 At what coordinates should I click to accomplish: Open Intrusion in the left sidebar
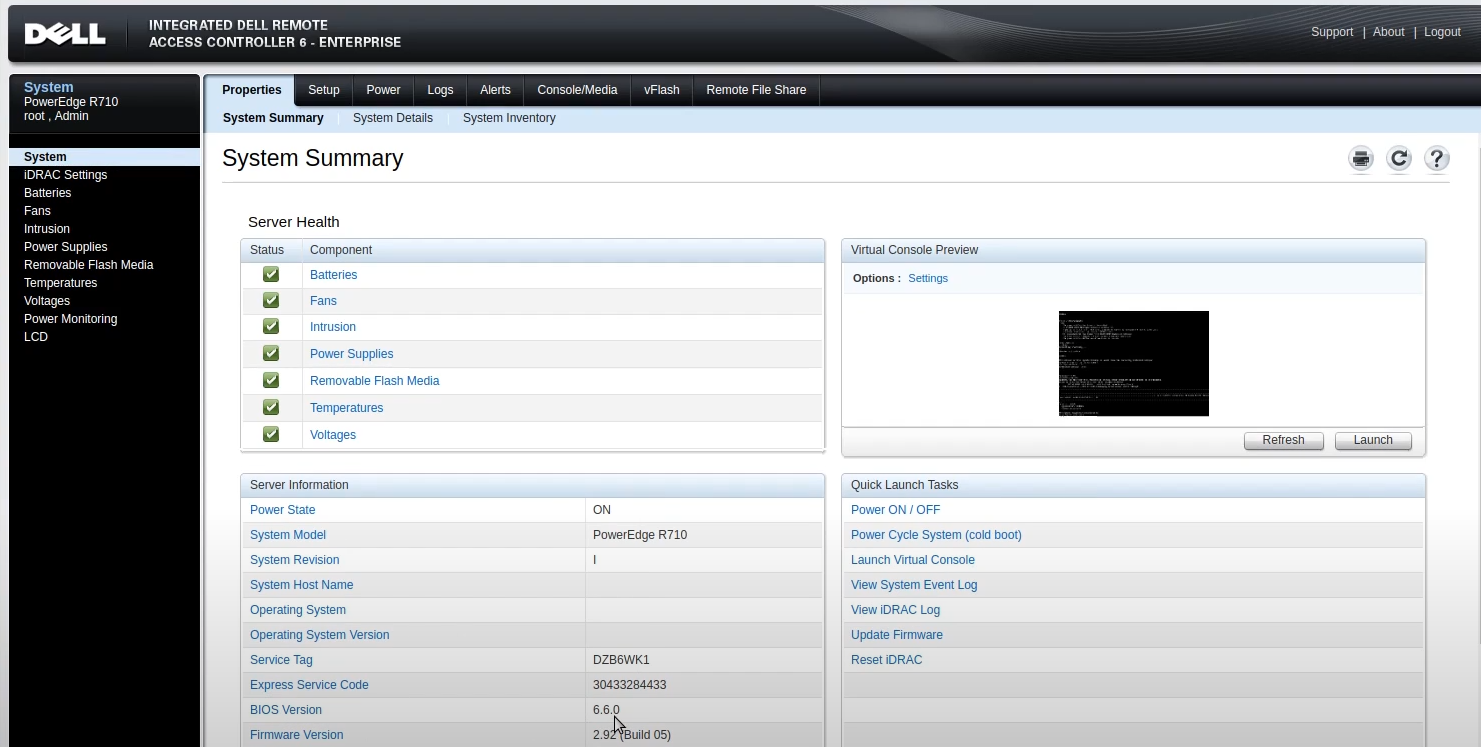[x=47, y=229]
